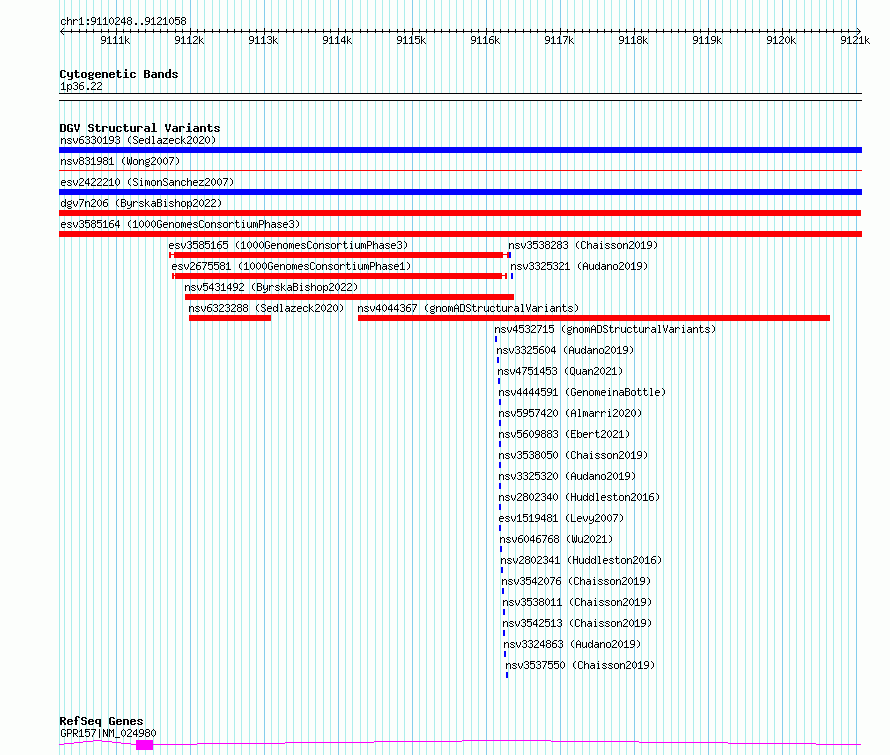890x755 pixels.
Task: Click the 9121k ruler position
Action: tap(855, 40)
